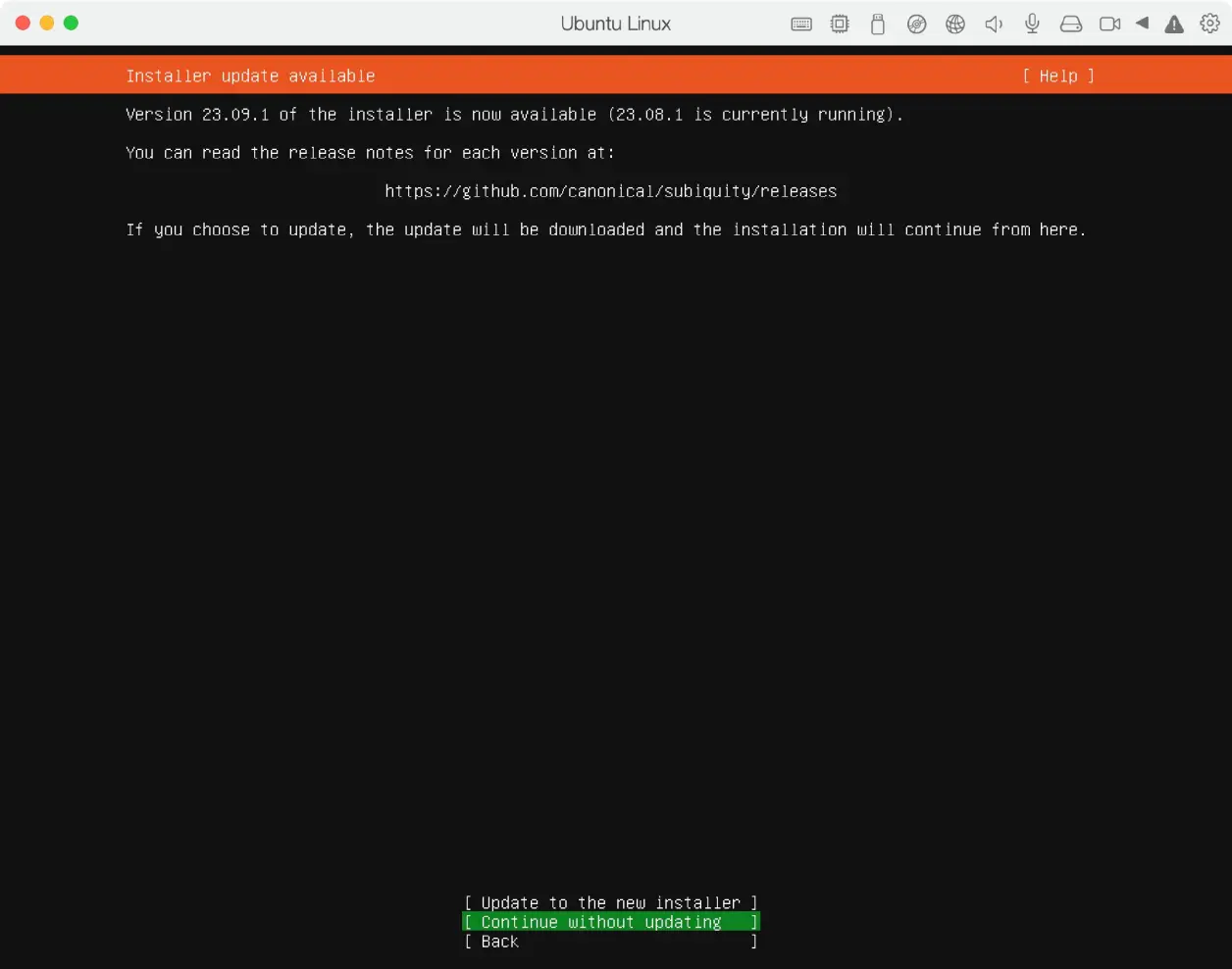Click the 'You can read the release notes' line
Viewport: 1232px width, 969px height.
(x=370, y=153)
